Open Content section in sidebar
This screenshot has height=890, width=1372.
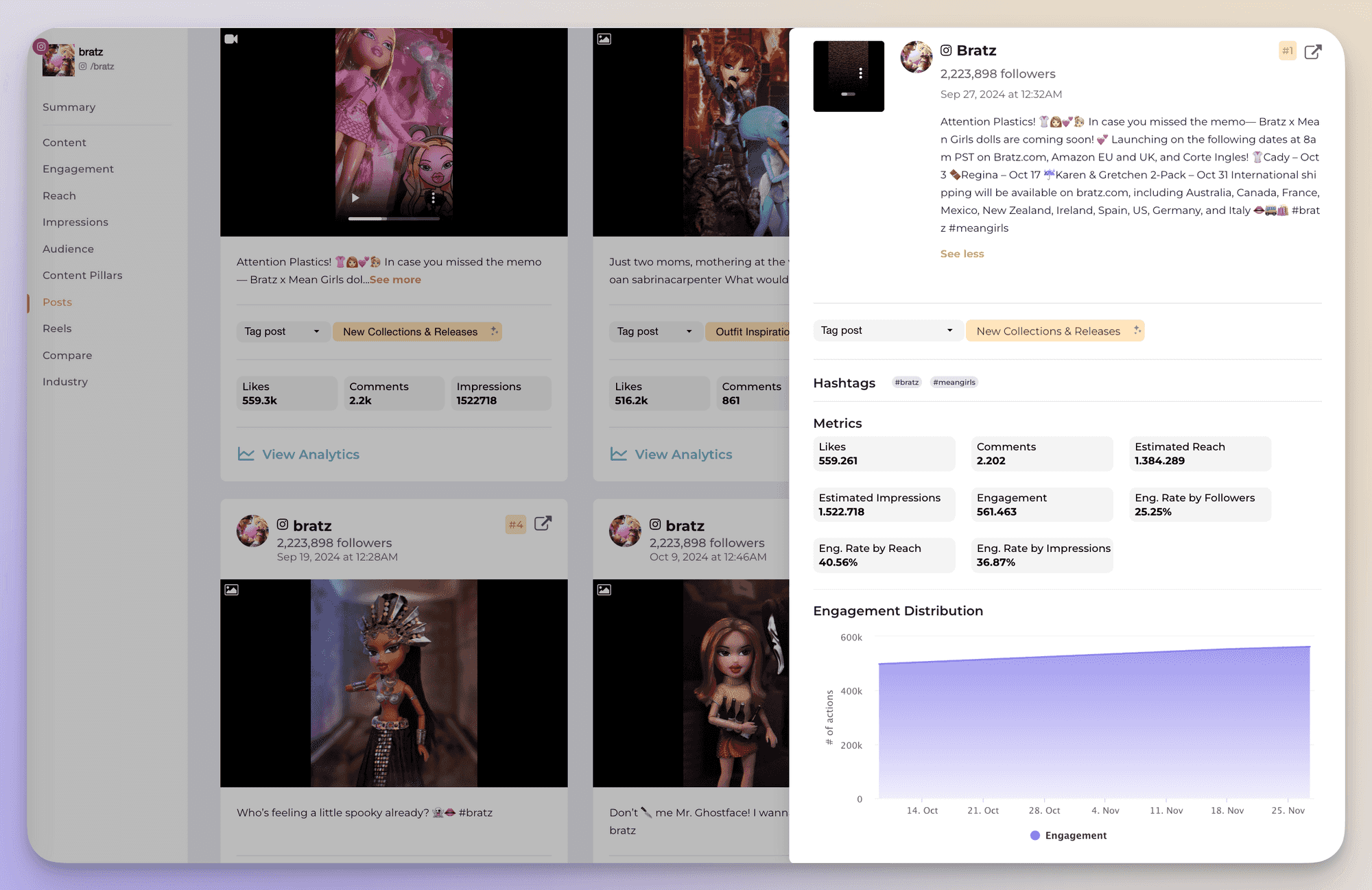tap(64, 143)
